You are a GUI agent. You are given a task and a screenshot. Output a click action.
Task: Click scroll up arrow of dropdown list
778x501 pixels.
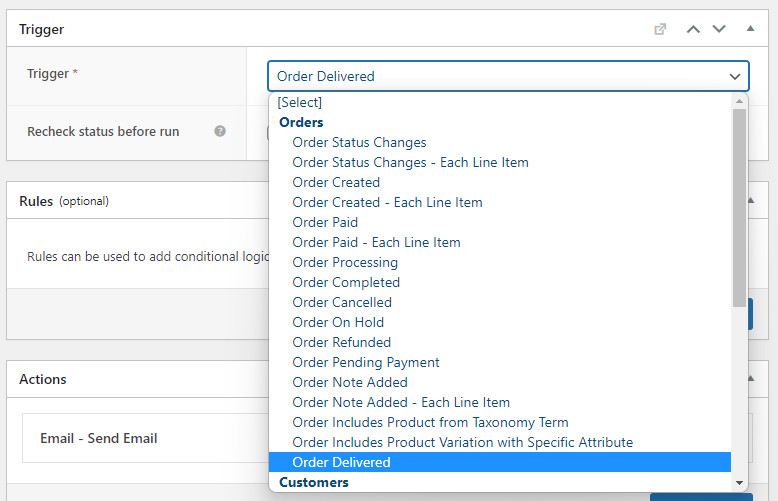pos(739,101)
